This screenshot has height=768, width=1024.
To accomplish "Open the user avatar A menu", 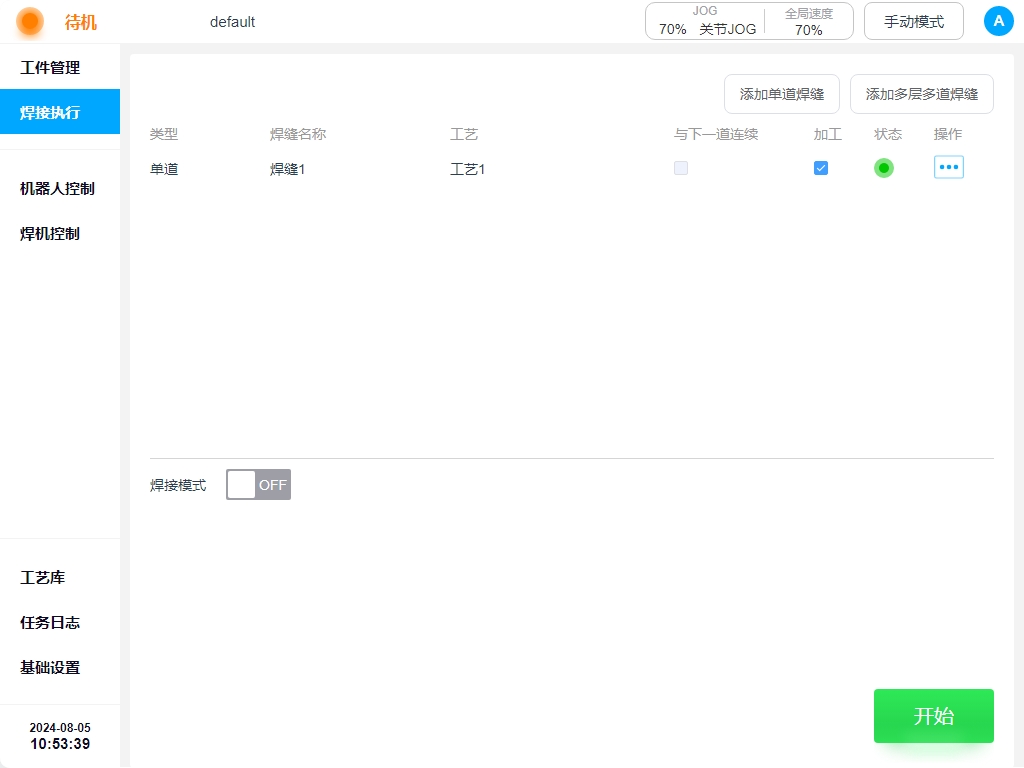I will [998, 21].
